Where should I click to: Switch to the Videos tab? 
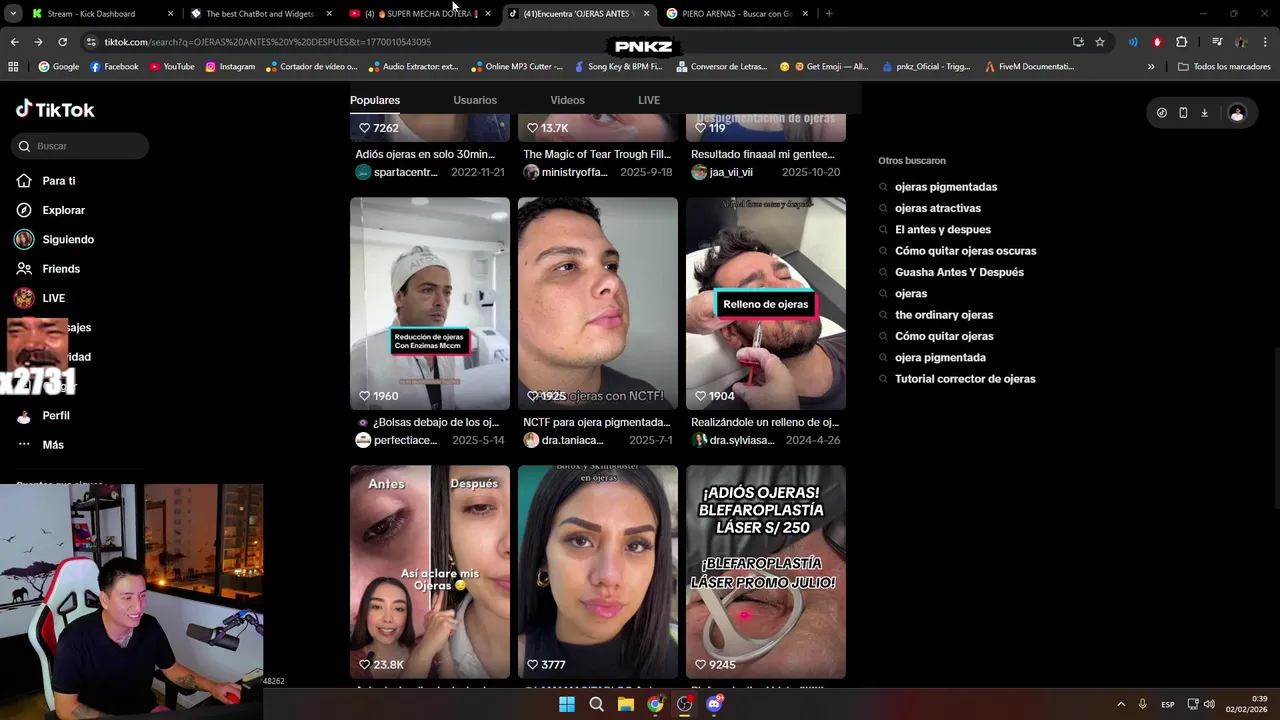[567, 100]
